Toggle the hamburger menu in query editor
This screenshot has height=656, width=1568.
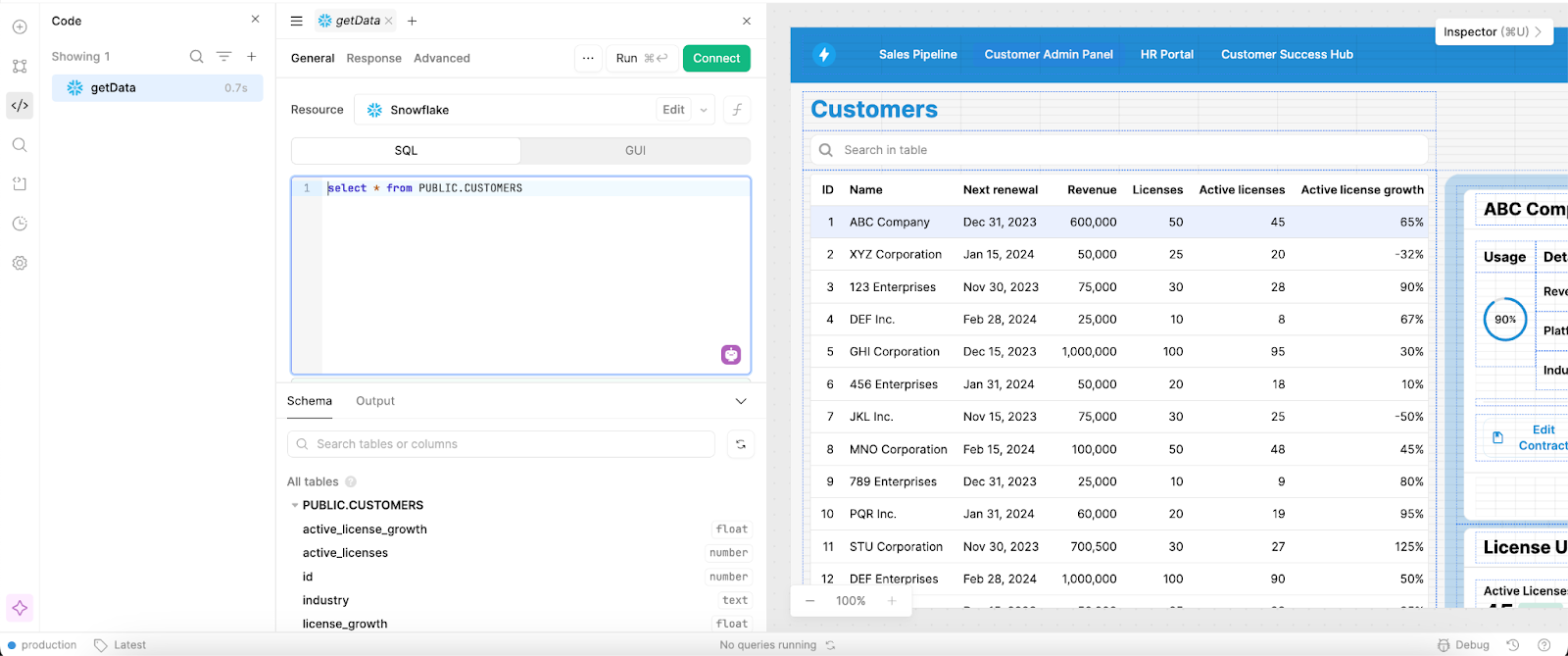(297, 21)
